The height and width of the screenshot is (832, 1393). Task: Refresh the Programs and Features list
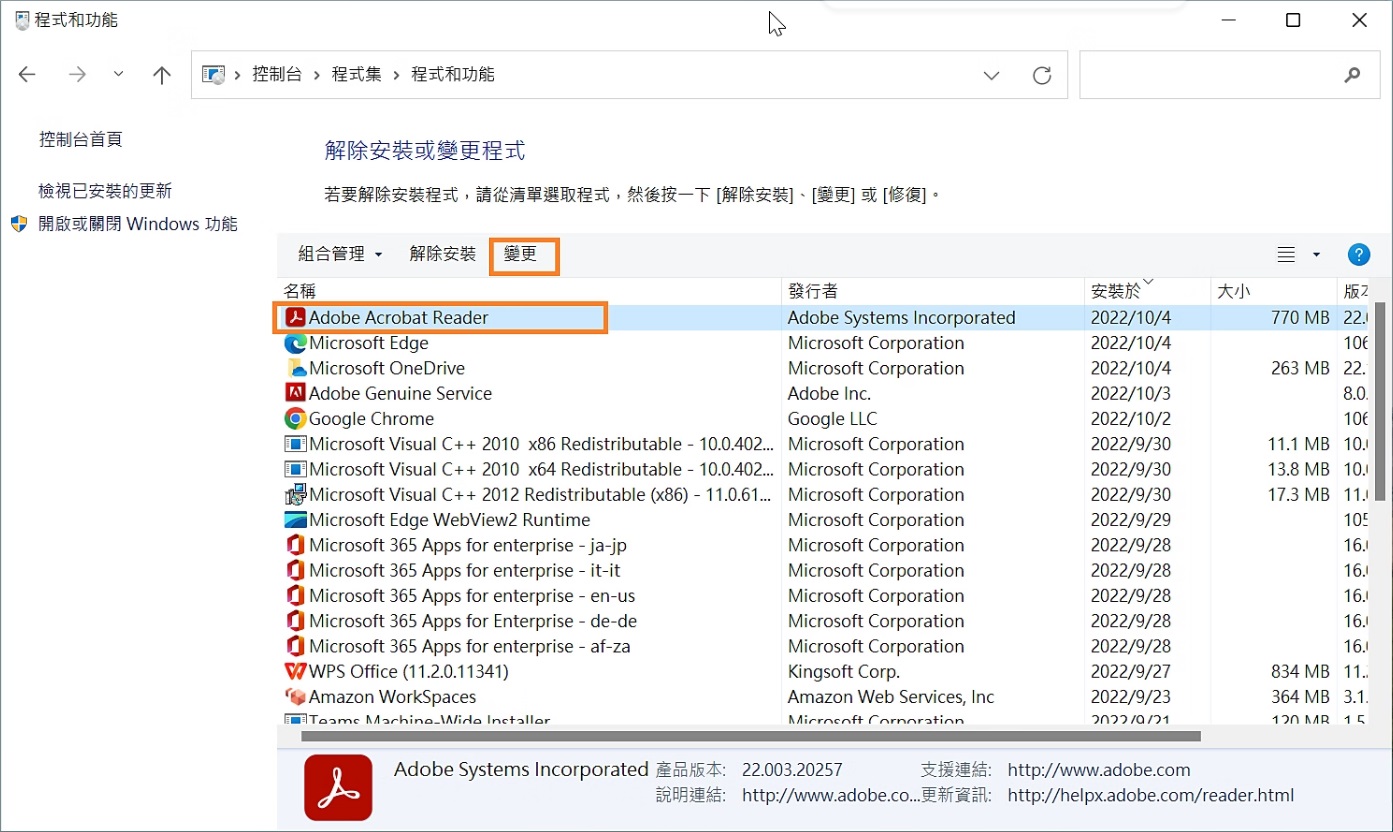coord(1042,75)
